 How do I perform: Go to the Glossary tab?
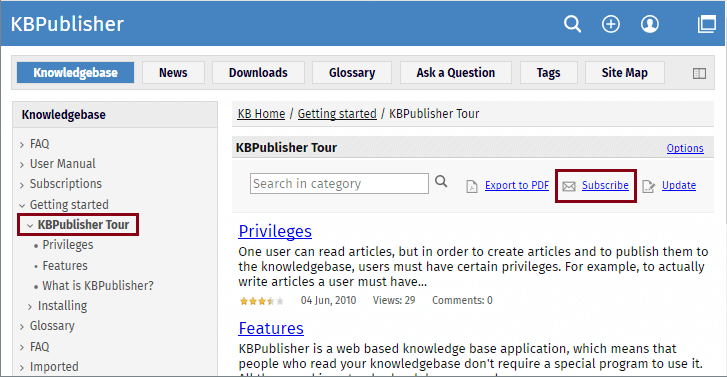point(352,73)
